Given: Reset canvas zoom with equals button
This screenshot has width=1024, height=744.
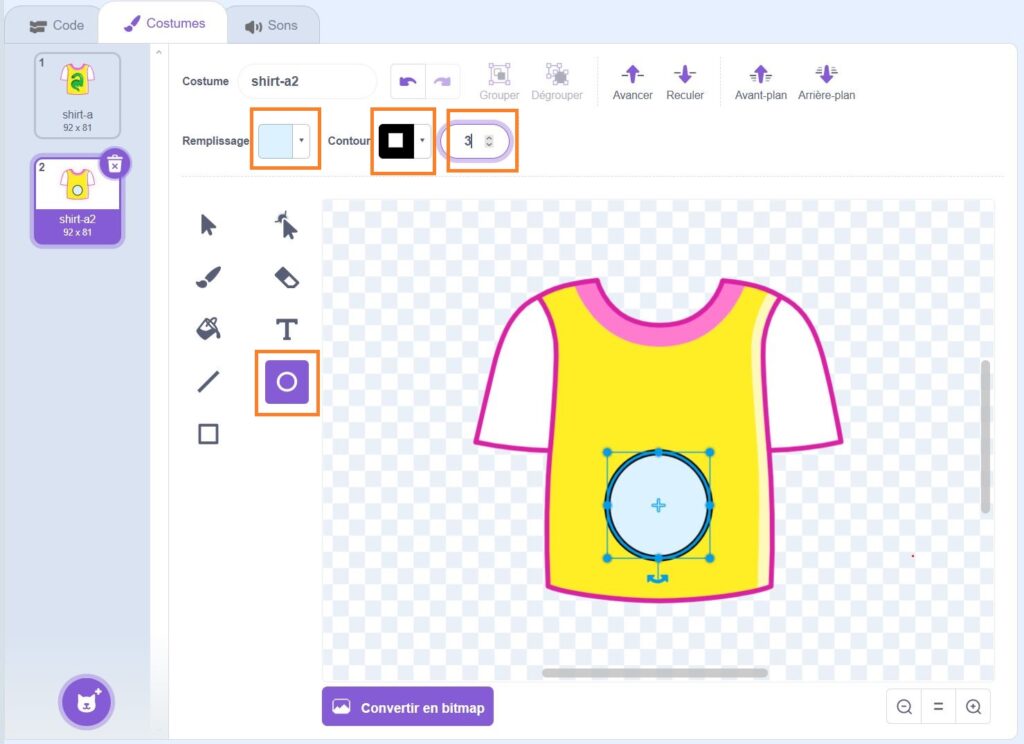Looking at the screenshot, I should (938, 707).
